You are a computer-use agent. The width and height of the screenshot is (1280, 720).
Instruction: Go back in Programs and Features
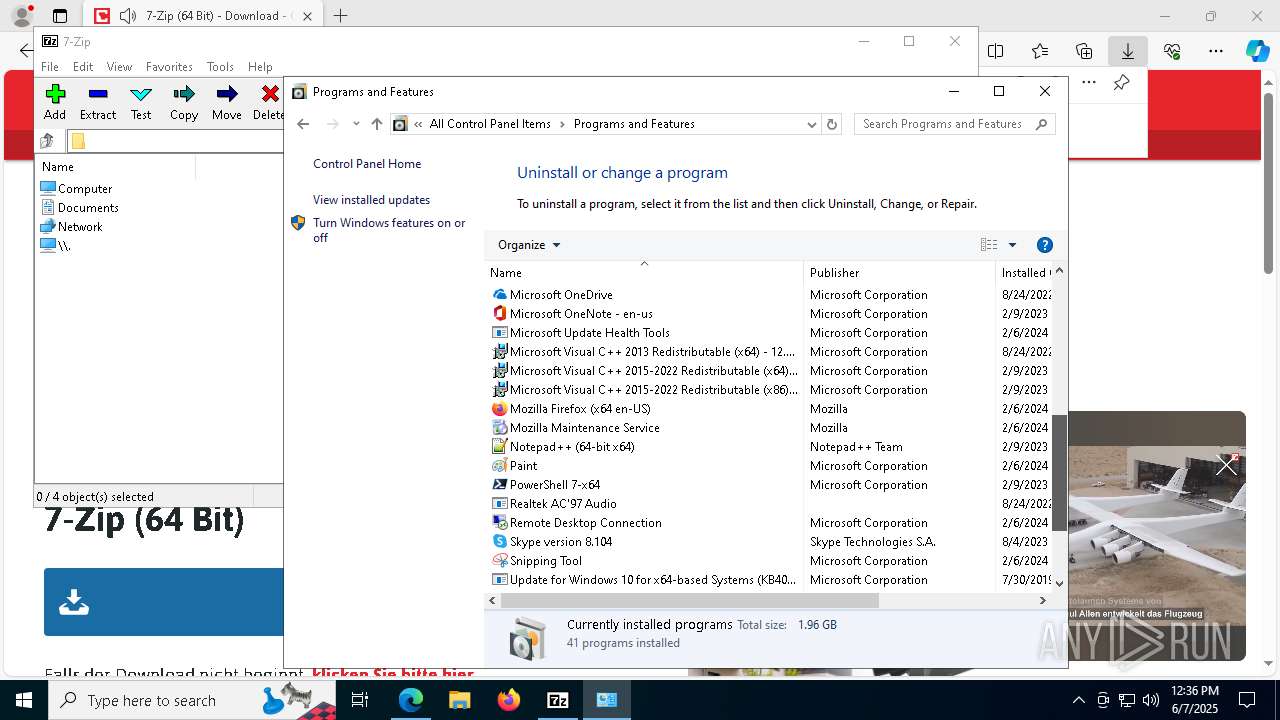304,124
